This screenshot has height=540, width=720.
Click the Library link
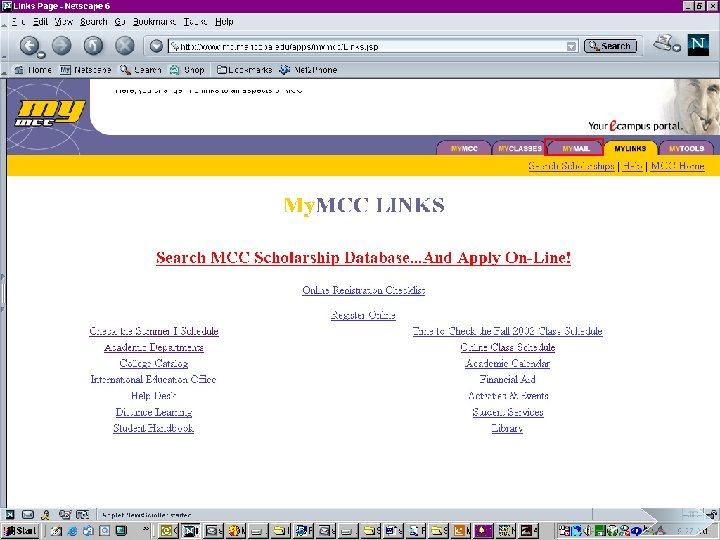[x=507, y=428]
